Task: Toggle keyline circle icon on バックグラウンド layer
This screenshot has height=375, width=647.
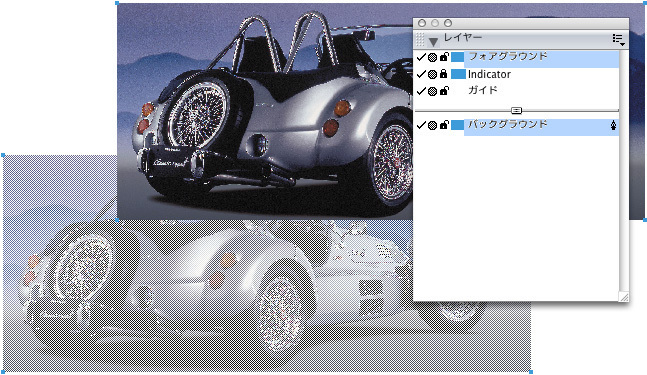Action: coord(432,125)
